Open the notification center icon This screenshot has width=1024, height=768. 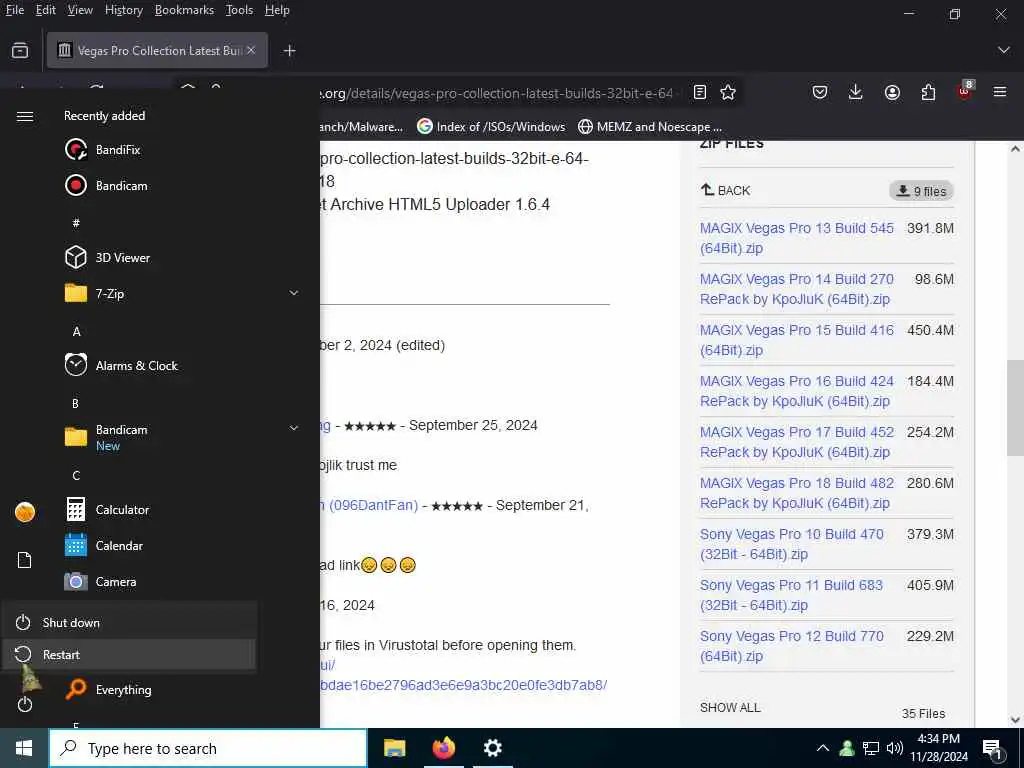pos(992,749)
